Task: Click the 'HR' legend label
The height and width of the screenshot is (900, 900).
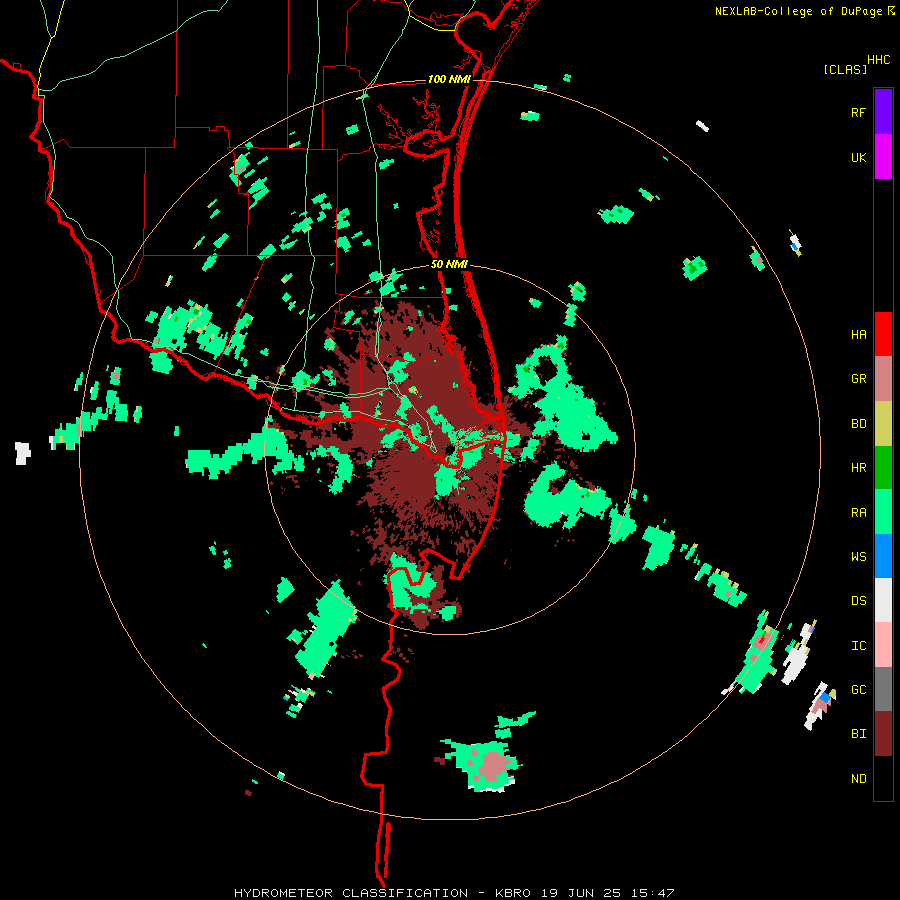Action: click(858, 468)
